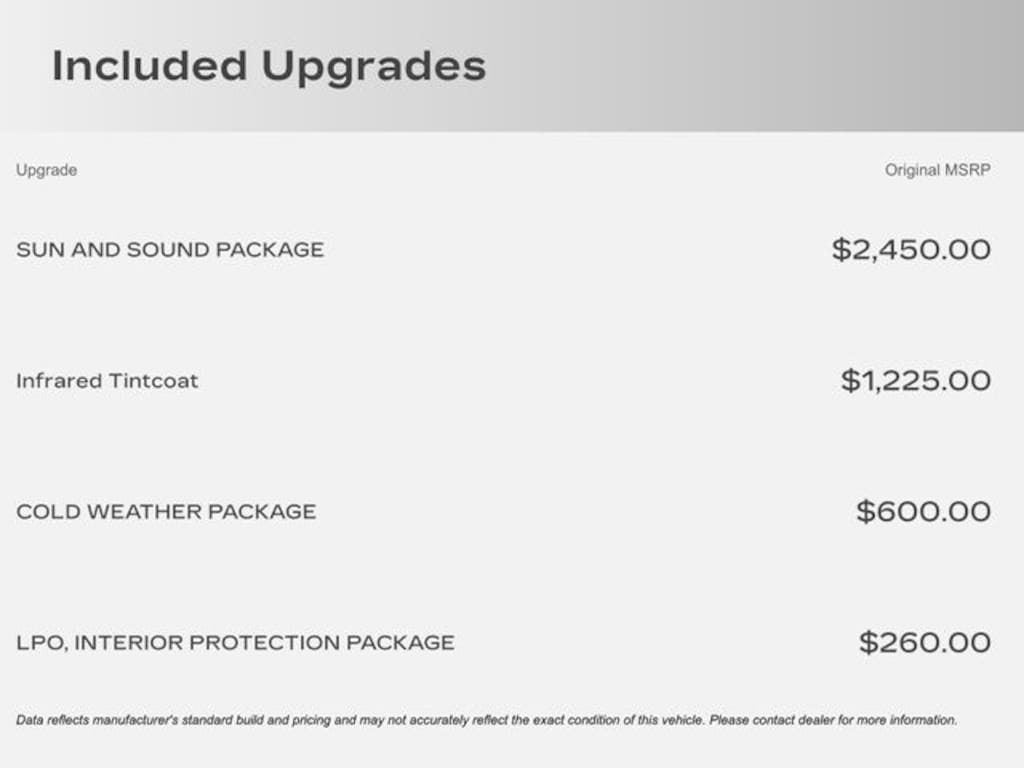Click the $2,450.00 price

click(911, 250)
